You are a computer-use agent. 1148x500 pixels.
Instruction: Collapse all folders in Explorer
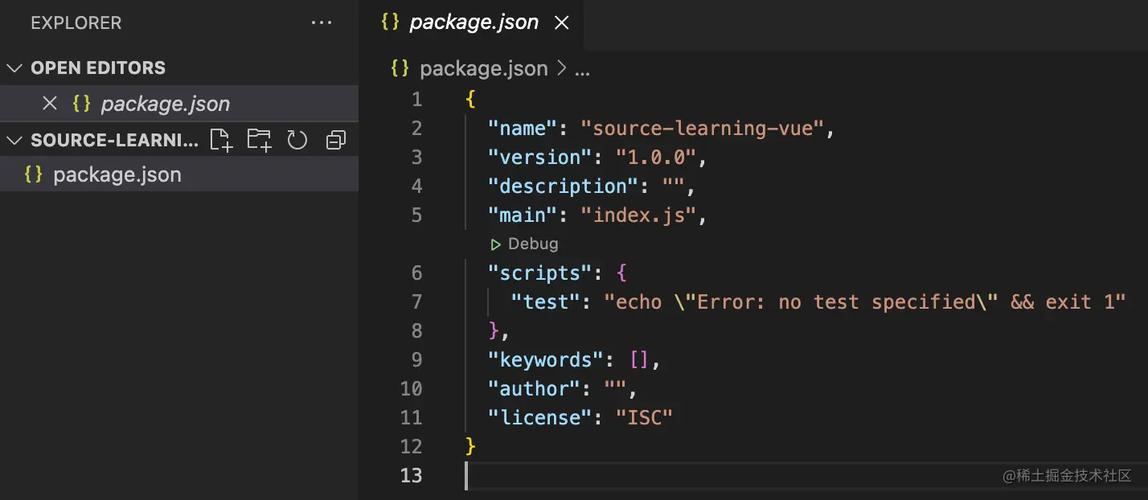(336, 140)
